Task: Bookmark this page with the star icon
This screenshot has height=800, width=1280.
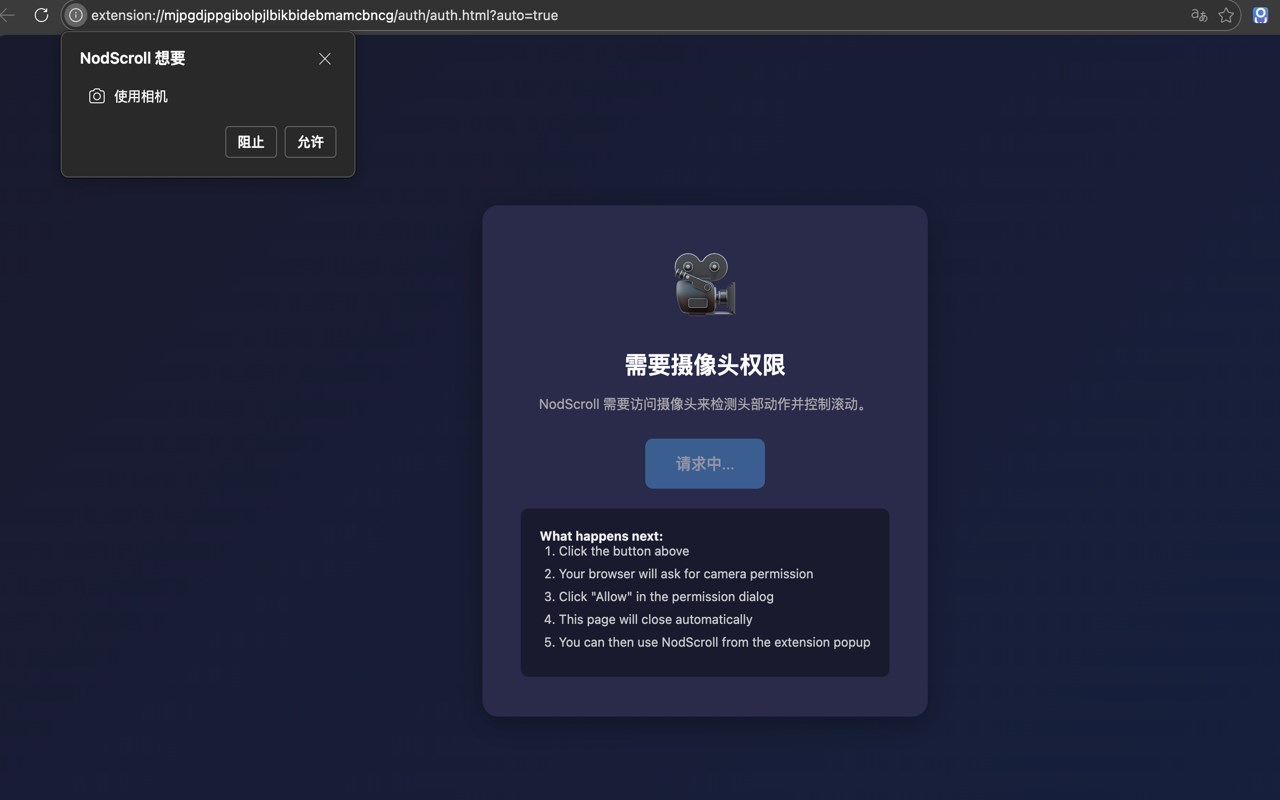Action: [x=1226, y=15]
